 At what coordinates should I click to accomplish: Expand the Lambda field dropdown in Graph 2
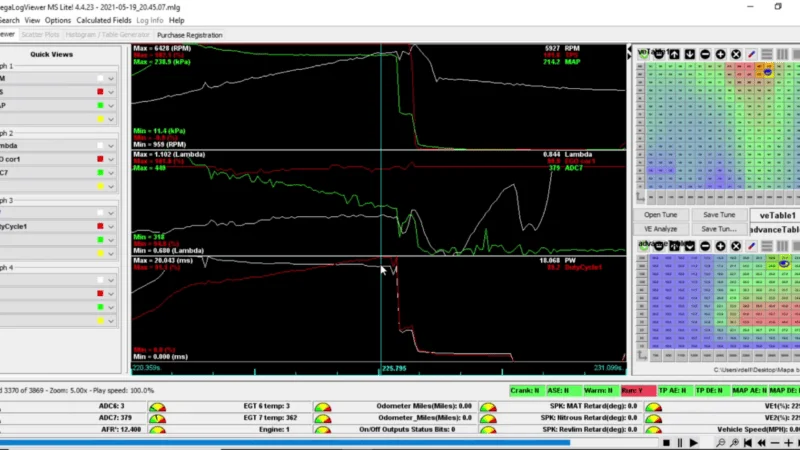(x=111, y=146)
